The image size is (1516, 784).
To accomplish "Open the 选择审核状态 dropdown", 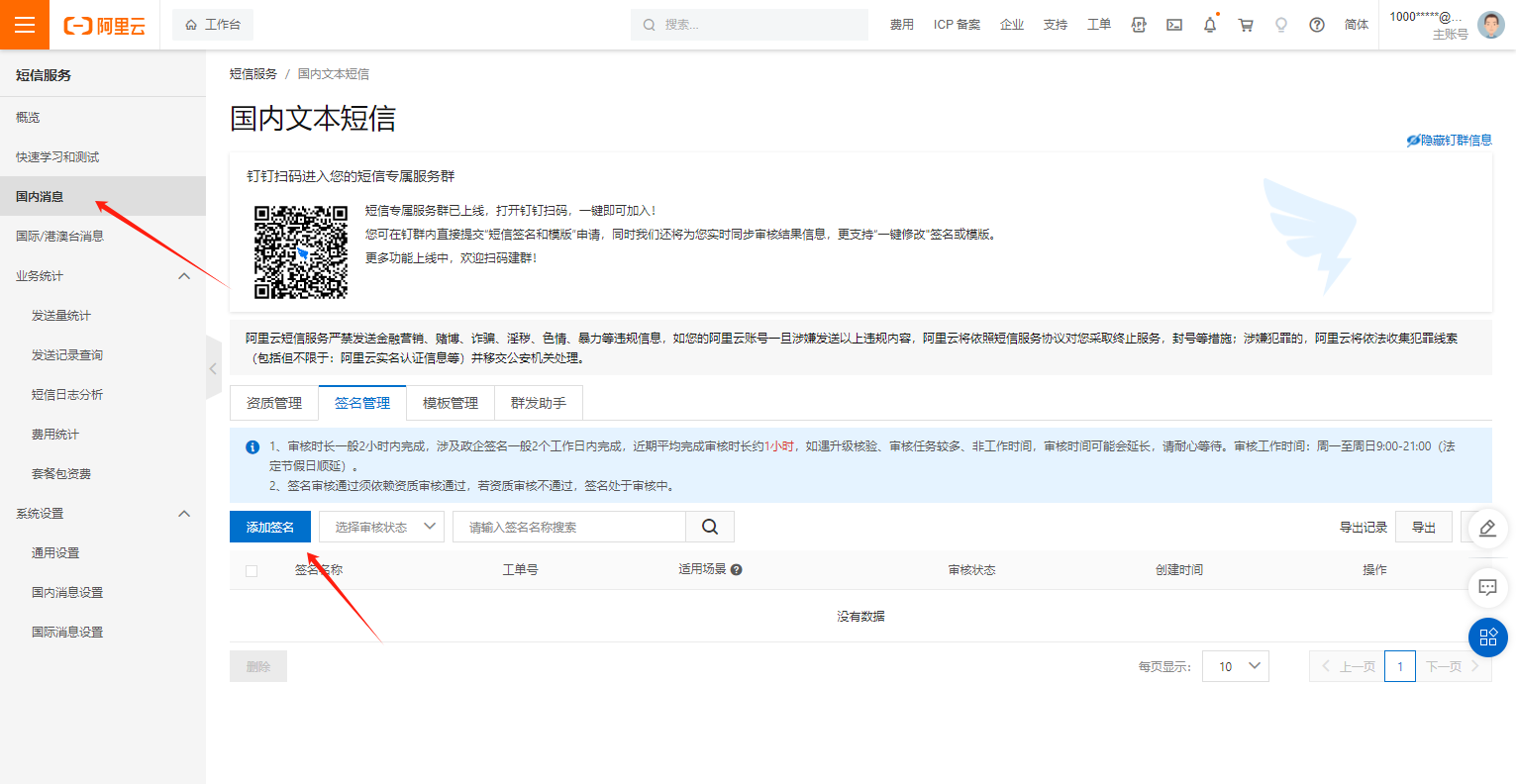I will click(x=381, y=527).
